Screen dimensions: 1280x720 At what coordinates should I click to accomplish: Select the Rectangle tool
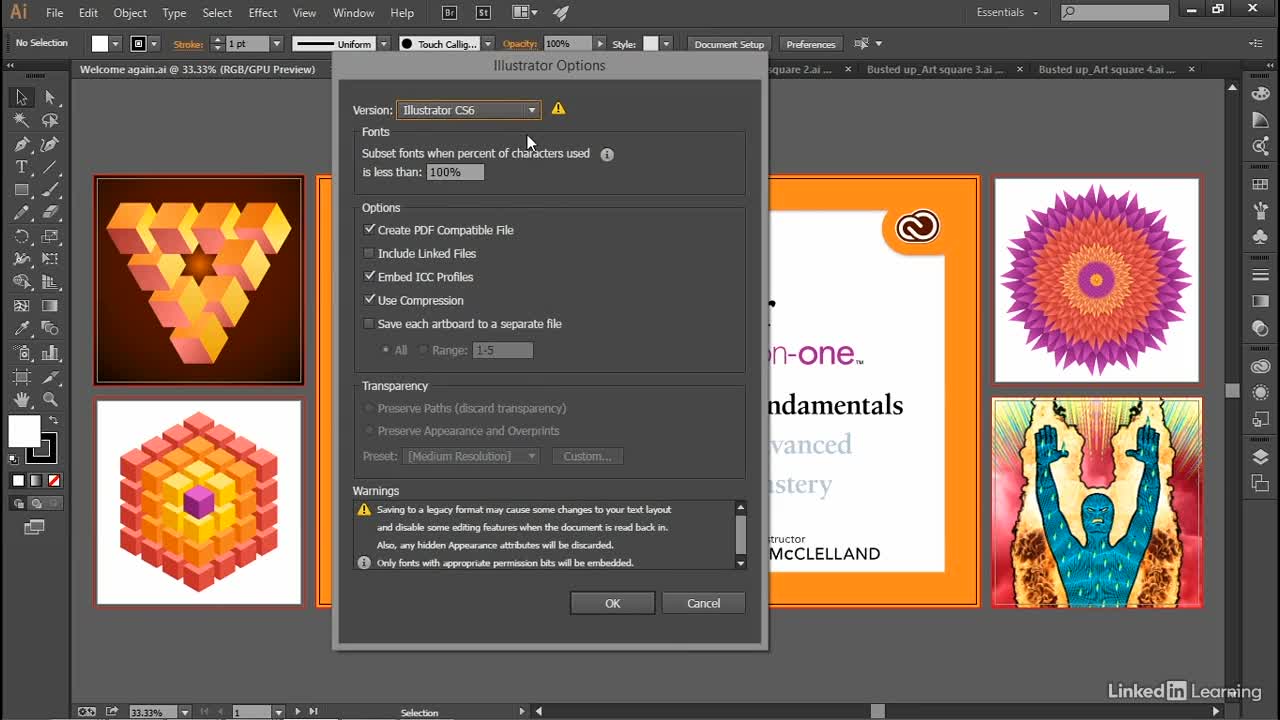coord(21,190)
